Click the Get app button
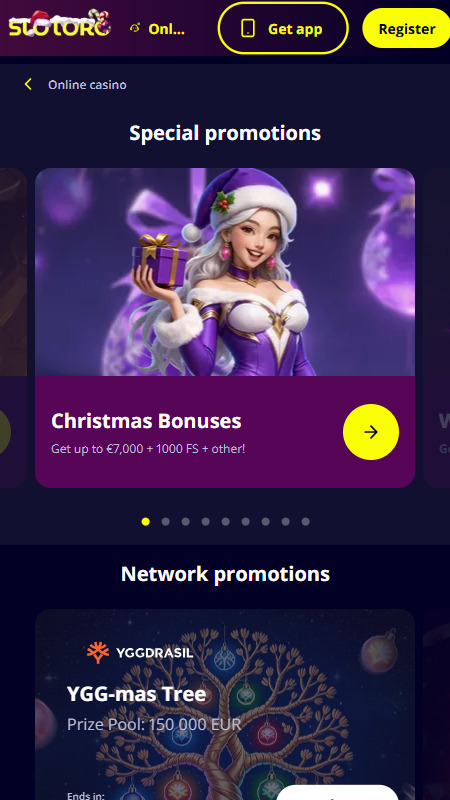Image resolution: width=450 pixels, height=800 pixels. [283, 29]
